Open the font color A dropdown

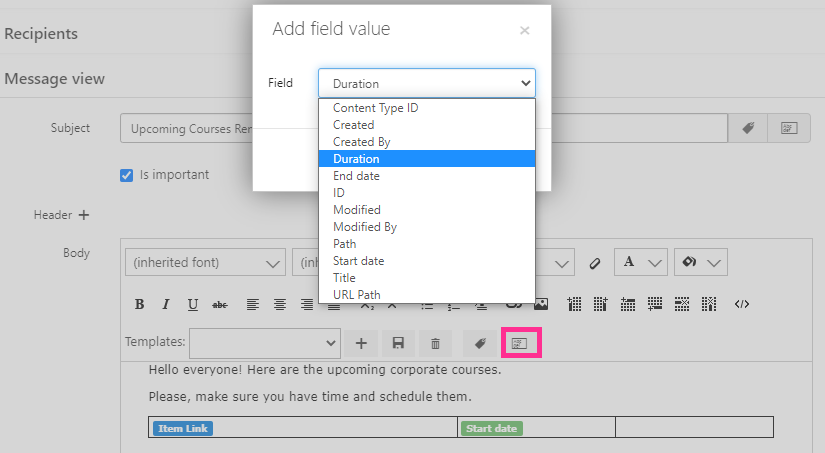[641, 262]
